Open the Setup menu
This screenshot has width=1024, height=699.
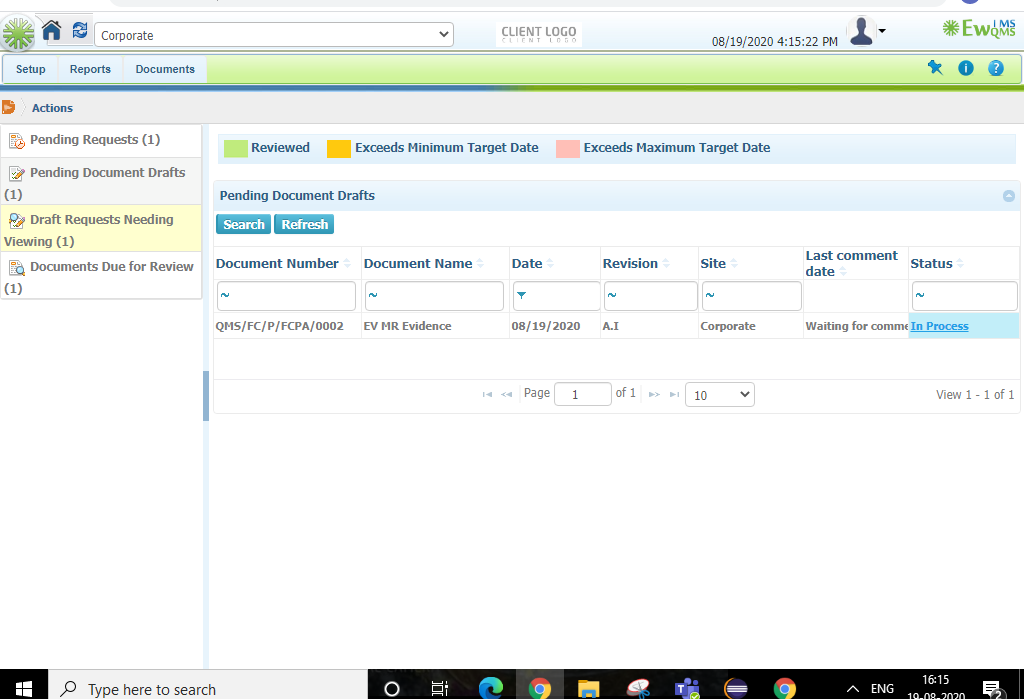point(31,69)
